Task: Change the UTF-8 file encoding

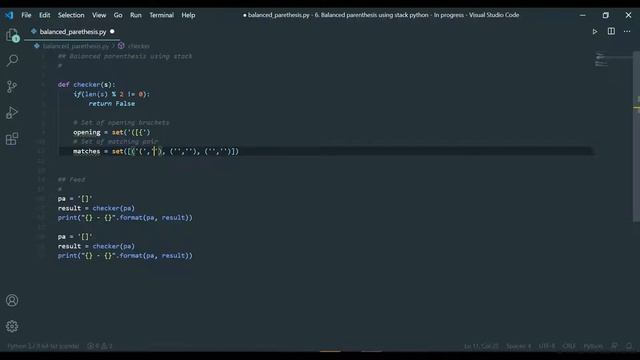Action: 547,346
